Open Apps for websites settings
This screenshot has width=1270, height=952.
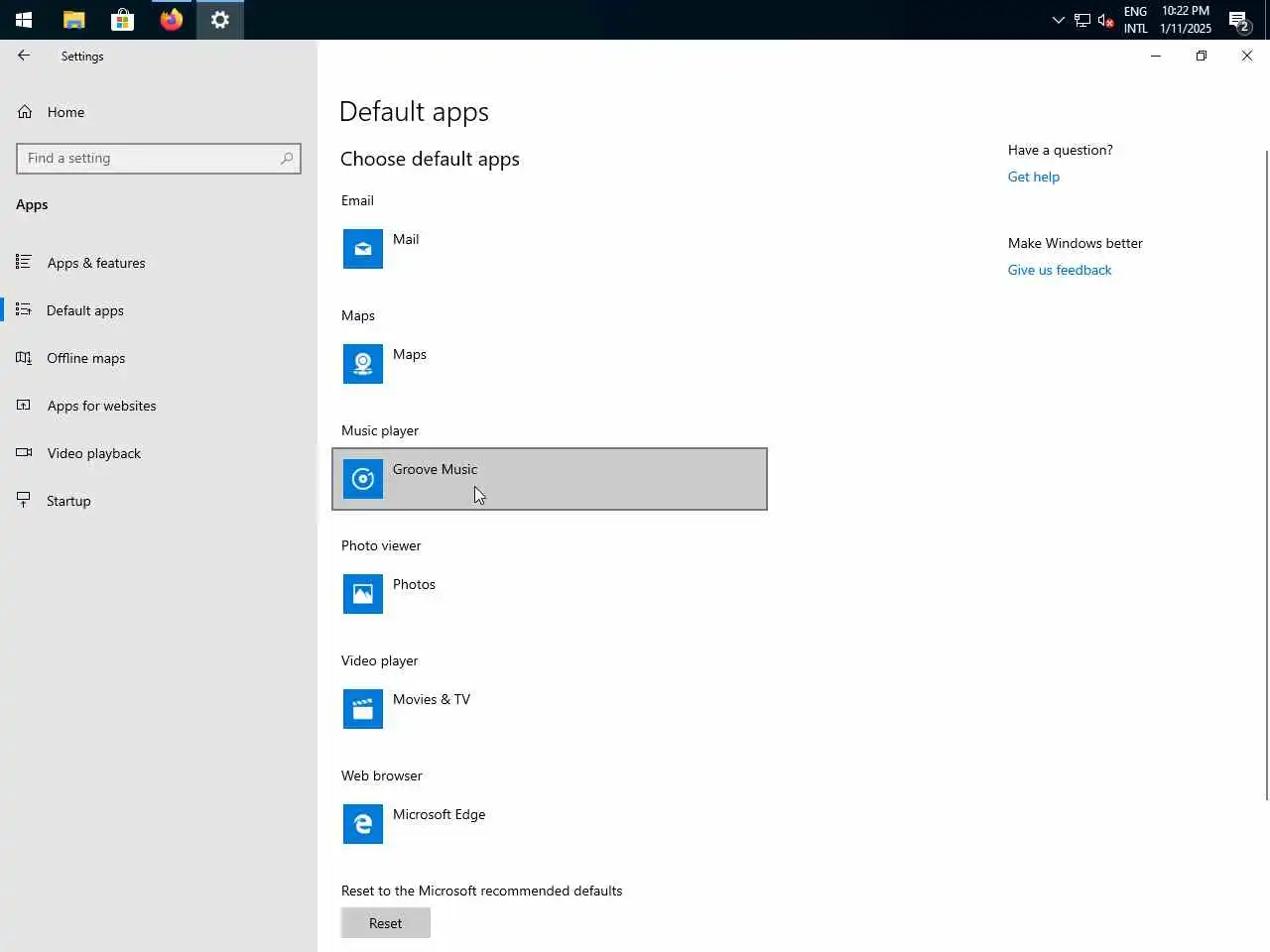(159, 406)
